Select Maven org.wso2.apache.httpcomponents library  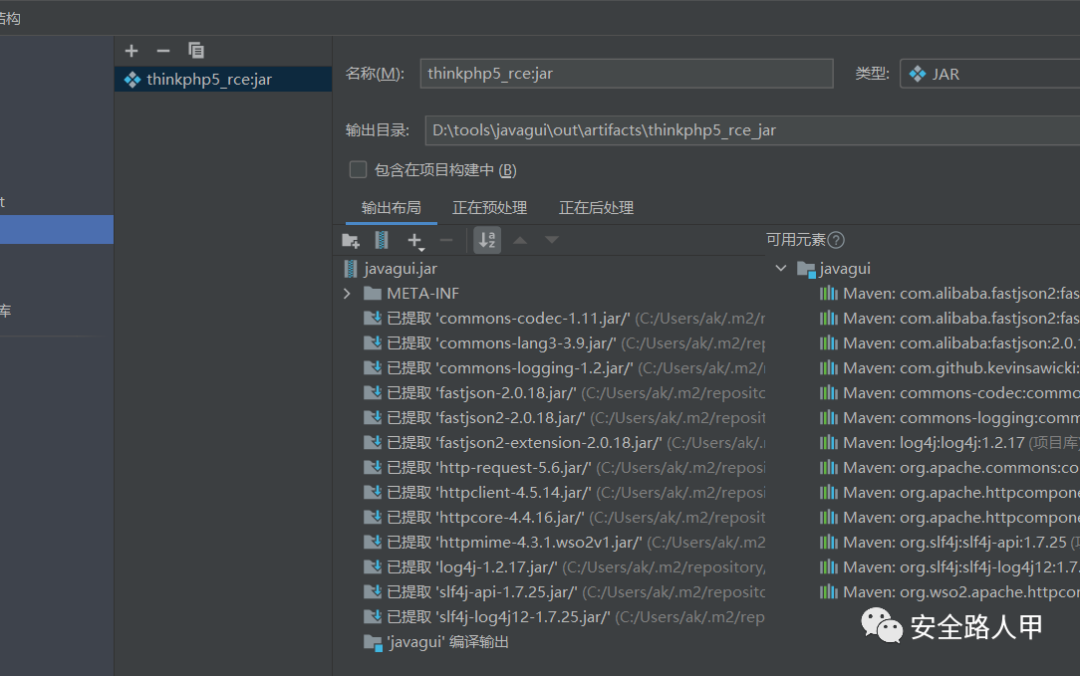949,592
